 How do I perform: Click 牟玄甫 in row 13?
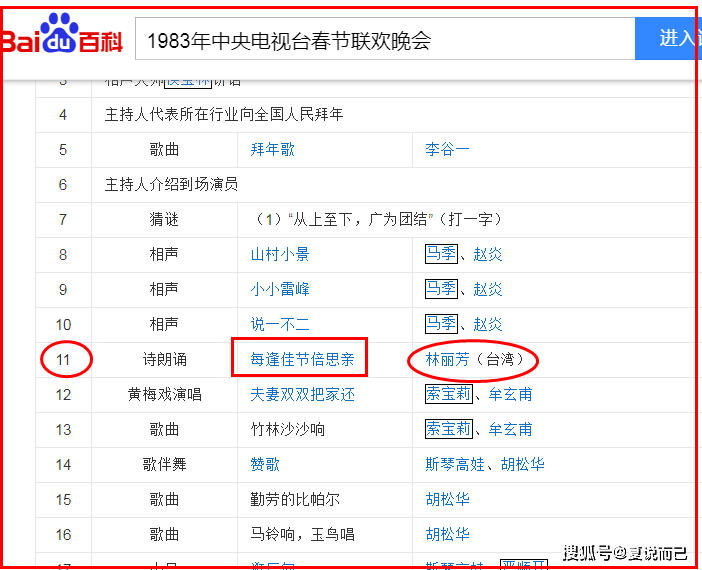tap(510, 429)
